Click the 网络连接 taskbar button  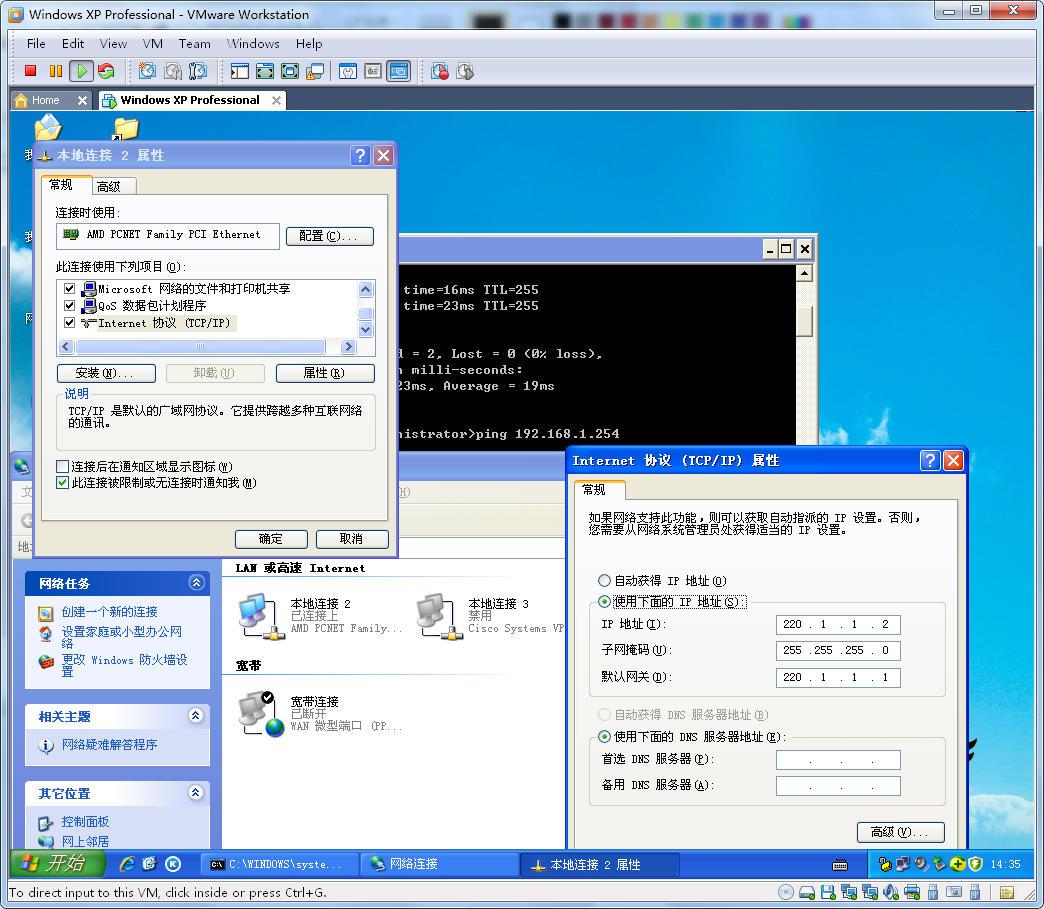(x=439, y=864)
